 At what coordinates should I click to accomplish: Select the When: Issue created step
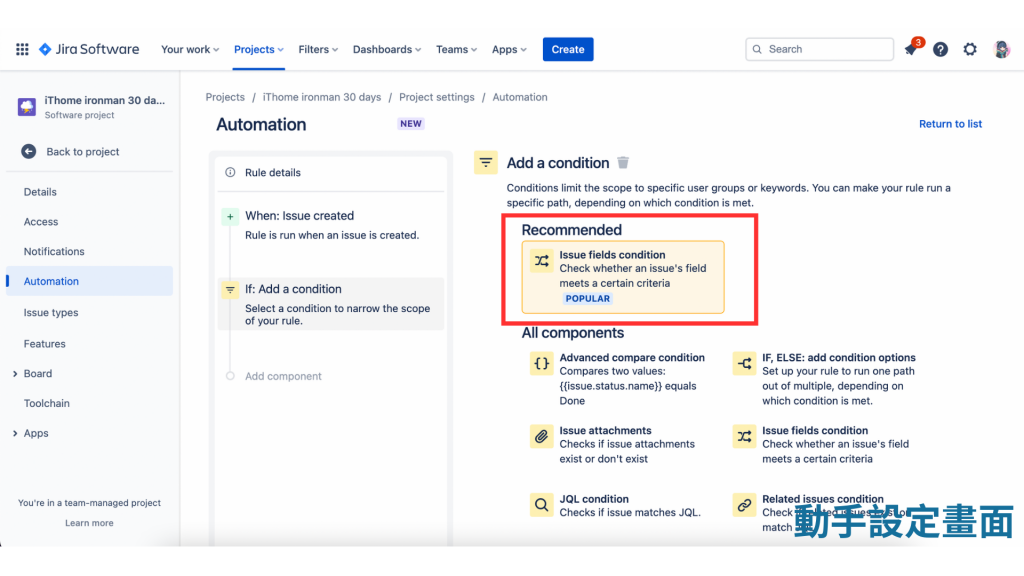331,225
